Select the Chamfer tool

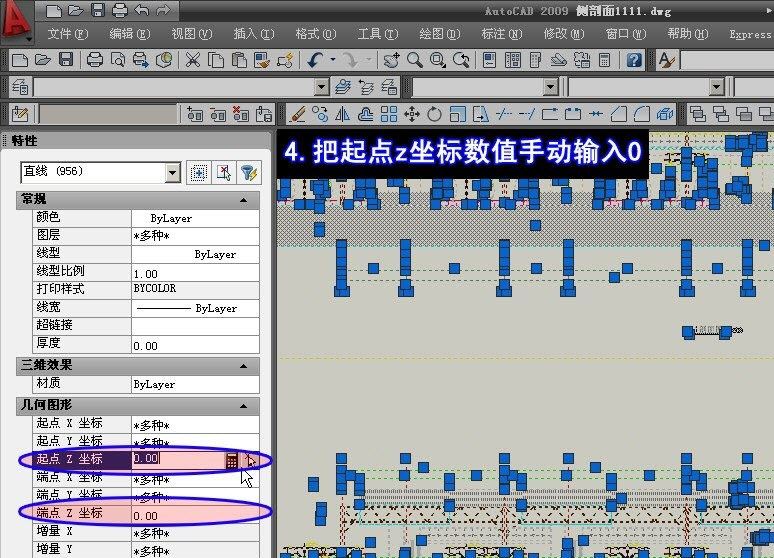click(619, 114)
